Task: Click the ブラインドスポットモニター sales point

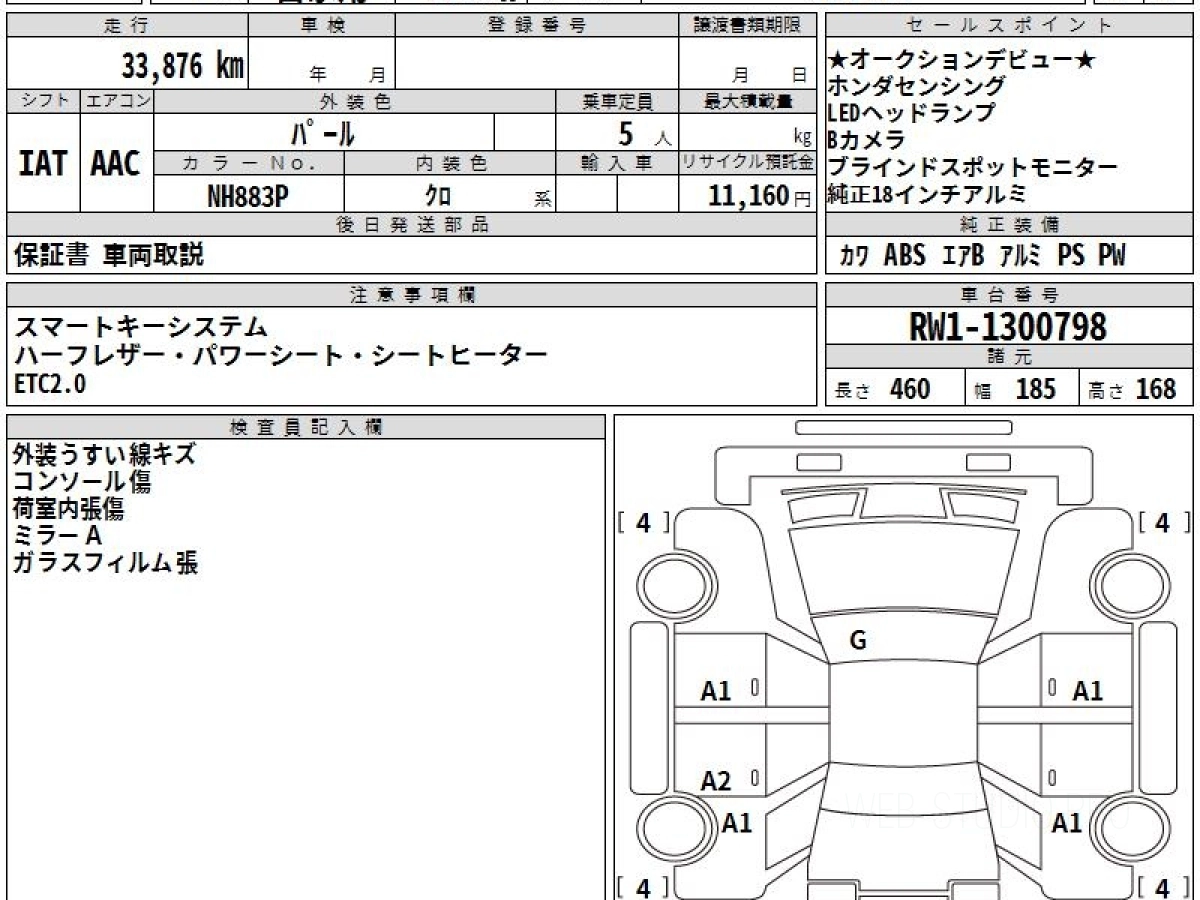Action: tap(972, 167)
